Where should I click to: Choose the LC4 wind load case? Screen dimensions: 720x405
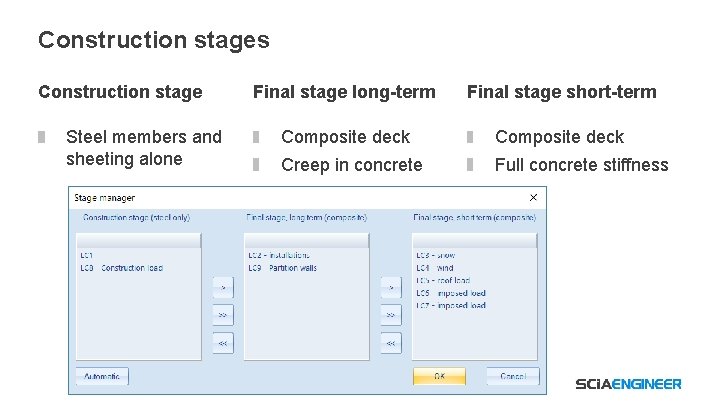tap(435, 268)
